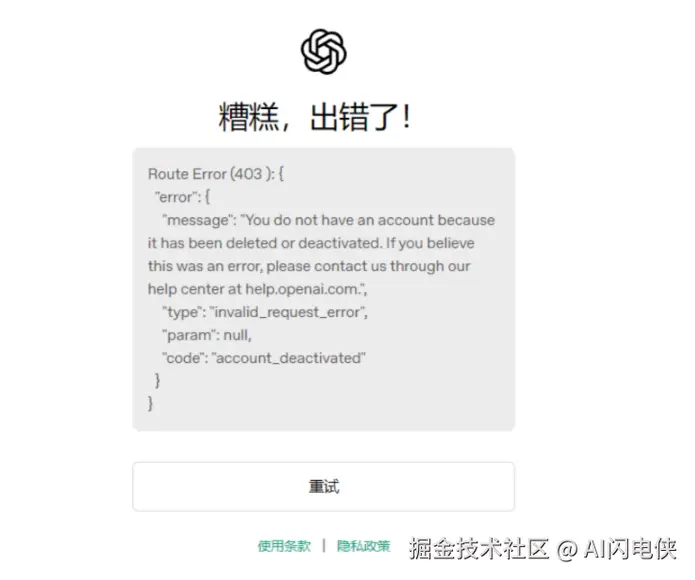
Task: Click the 重试 retry button
Action: pyautogui.click(x=324, y=487)
